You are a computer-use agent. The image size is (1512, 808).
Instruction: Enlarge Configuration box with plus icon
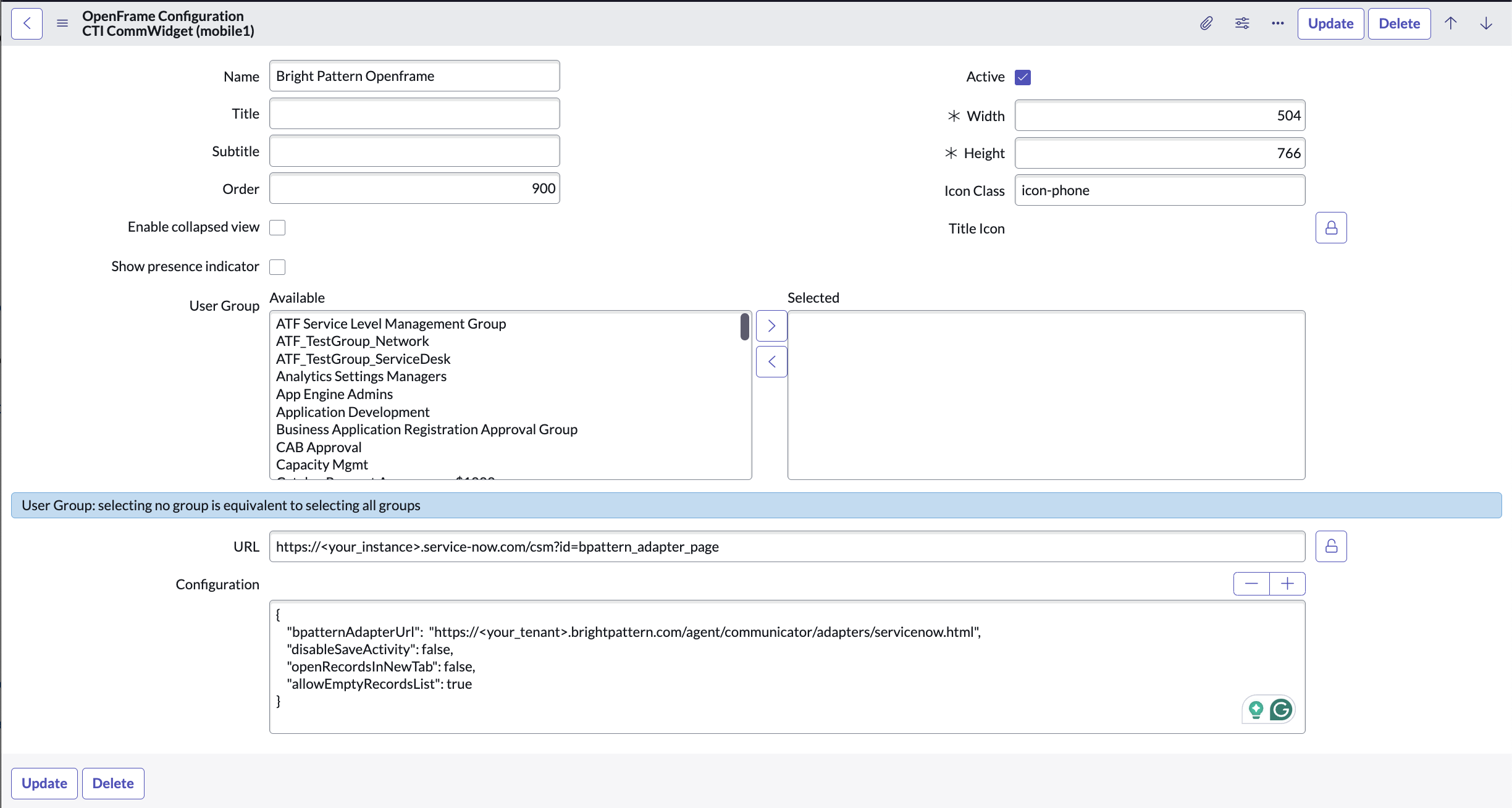pos(1288,584)
